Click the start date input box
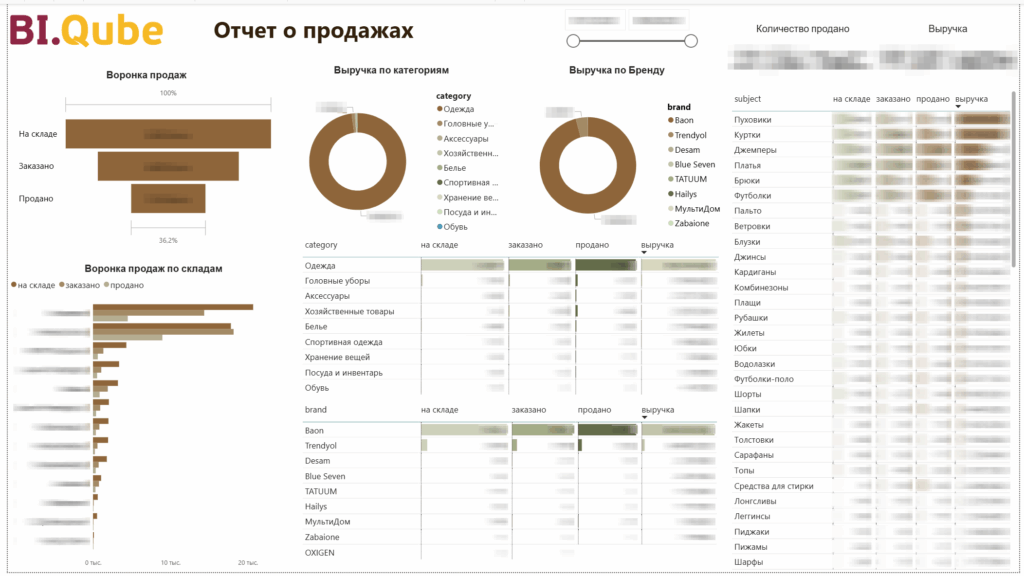The height and width of the screenshot is (576, 1024). pos(595,19)
